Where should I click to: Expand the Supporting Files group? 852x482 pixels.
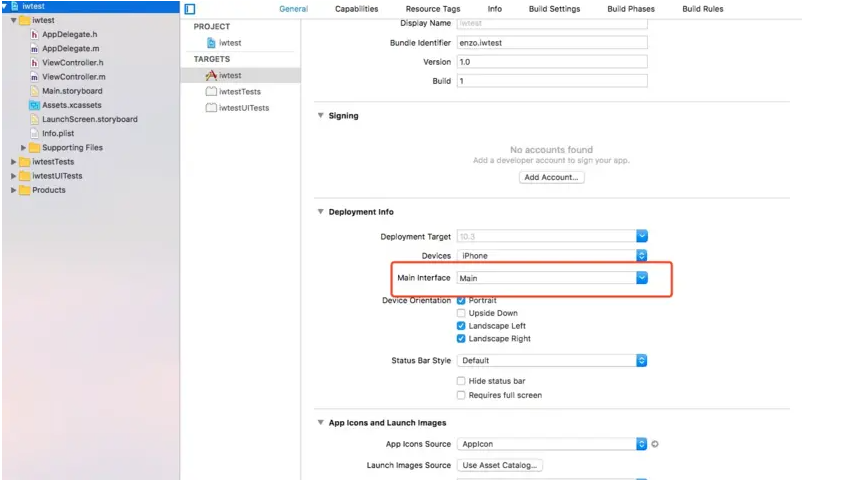point(23,147)
